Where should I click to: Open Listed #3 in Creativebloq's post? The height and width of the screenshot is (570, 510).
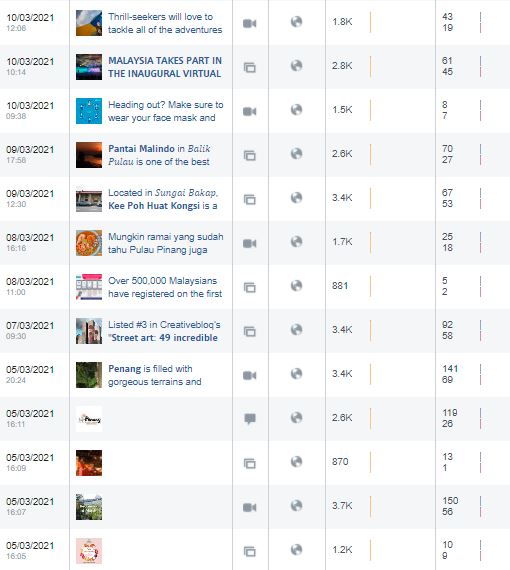[164, 331]
